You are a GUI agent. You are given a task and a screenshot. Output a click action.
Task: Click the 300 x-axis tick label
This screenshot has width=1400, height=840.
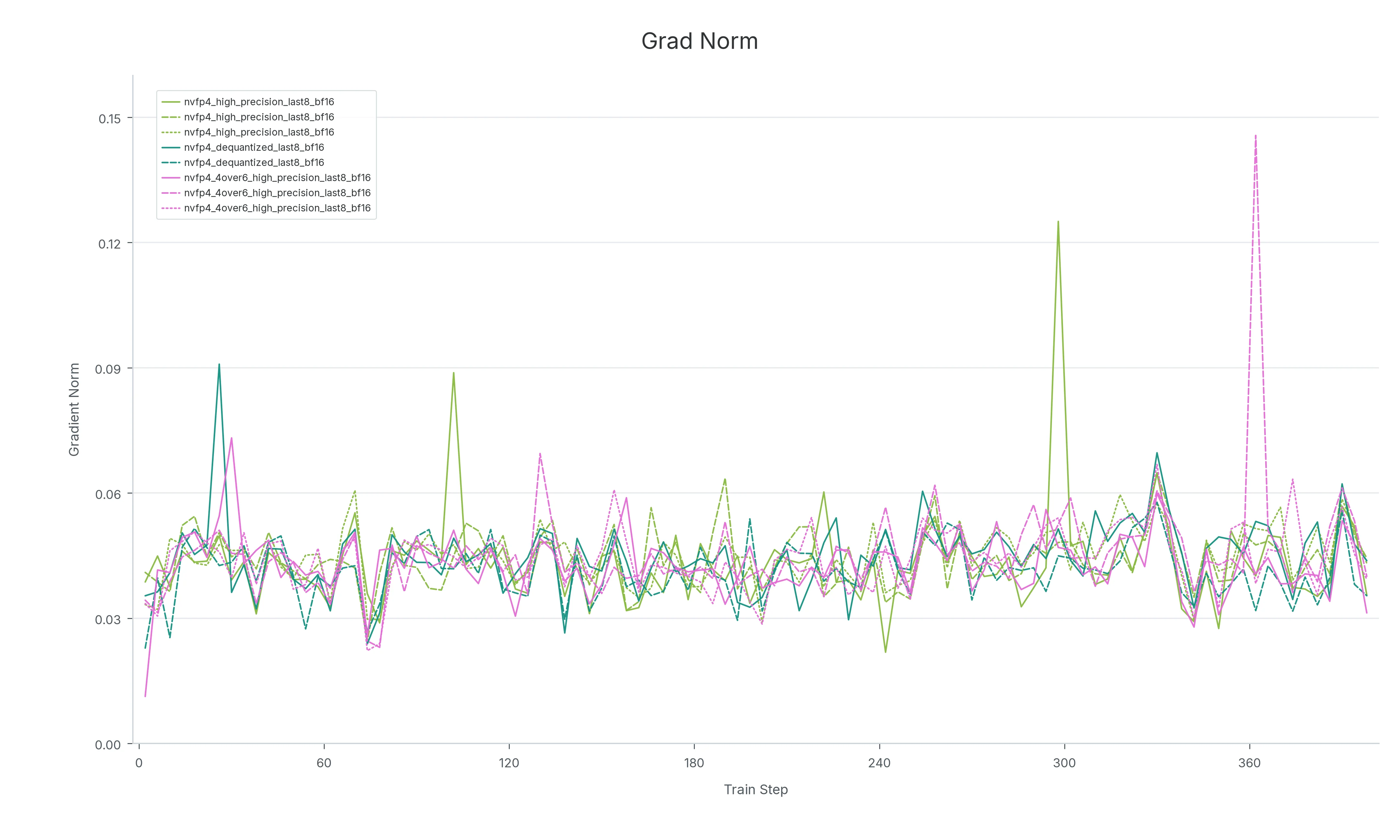1065,763
